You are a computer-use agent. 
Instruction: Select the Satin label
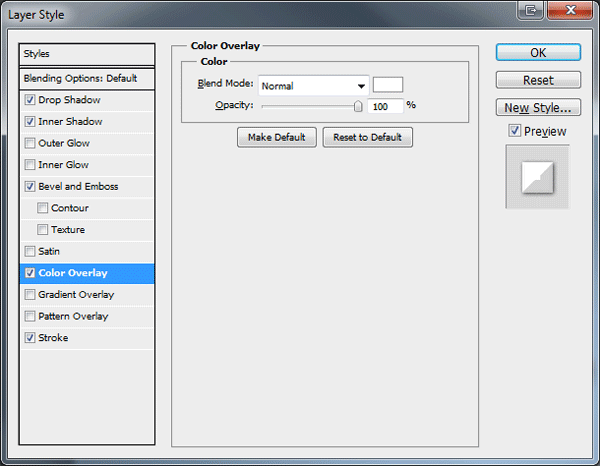point(49,251)
